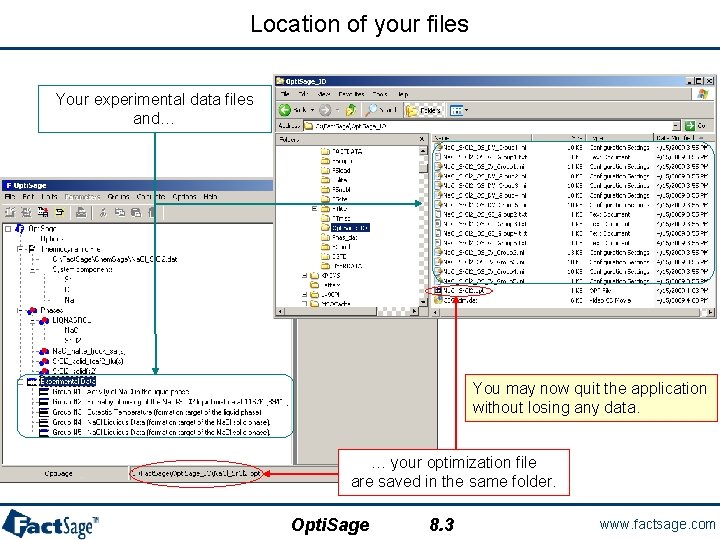Collapse the Experimental Data tree node

(x=20, y=381)
